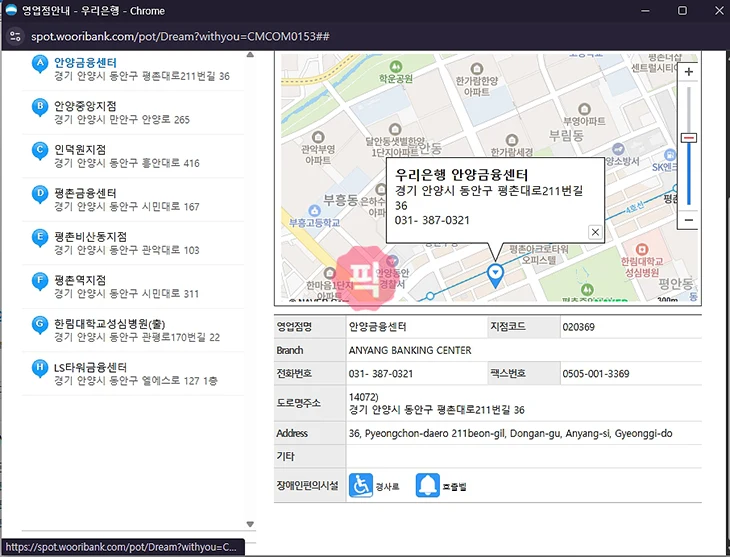
Task: Open 한림대학교성심병원(출) branch details
Action: [109, 324]
